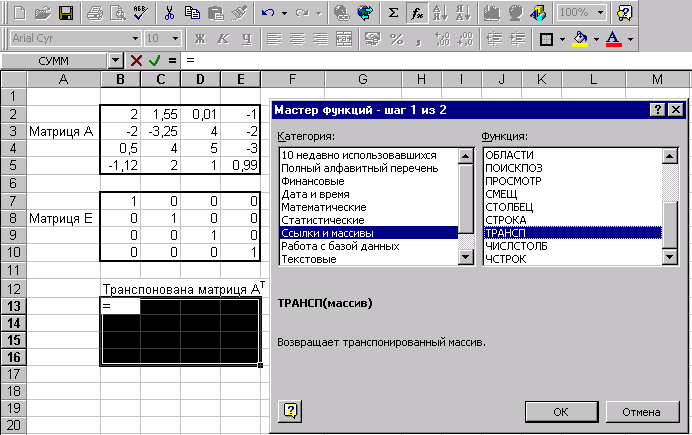
Task: Click Отмена in function wizard
Action: click(x=642, y=412)
